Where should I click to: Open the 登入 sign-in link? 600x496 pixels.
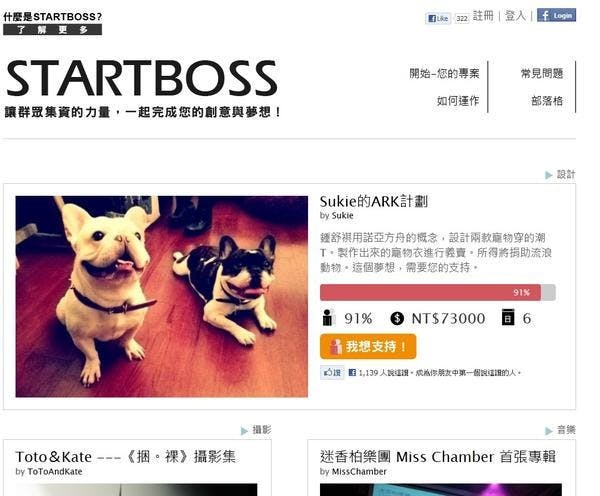pos(515,16)
